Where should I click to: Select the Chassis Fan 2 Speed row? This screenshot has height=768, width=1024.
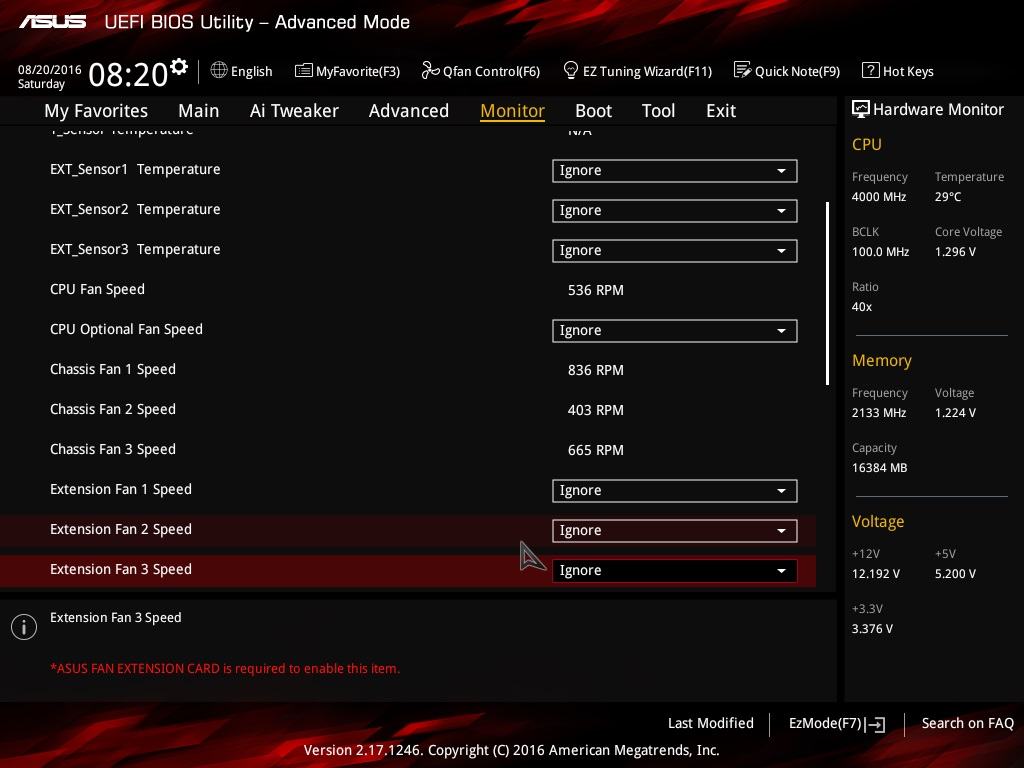click(408, 409)
